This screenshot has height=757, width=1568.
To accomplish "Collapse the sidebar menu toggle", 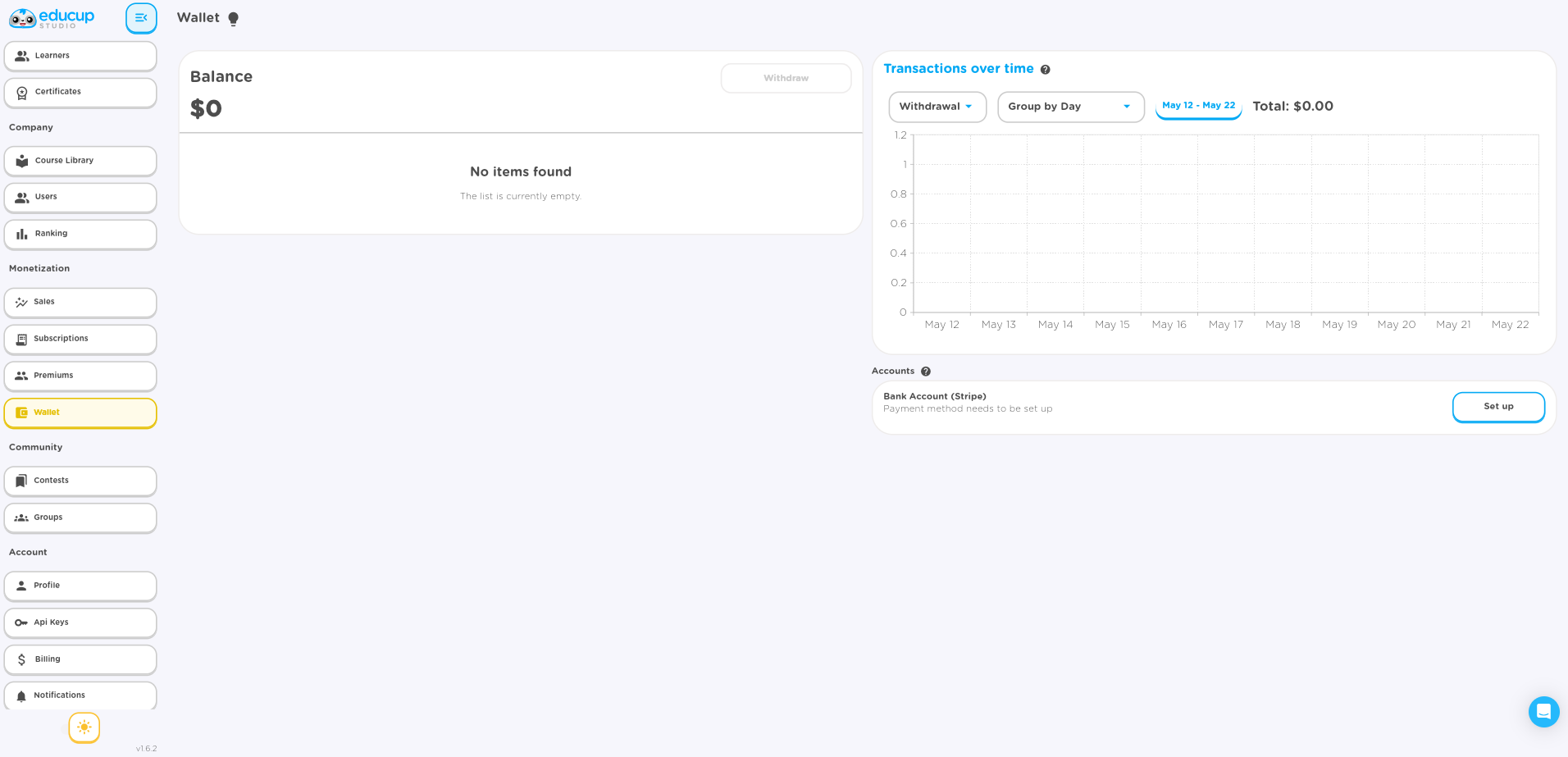I will (x=141, y=18).
